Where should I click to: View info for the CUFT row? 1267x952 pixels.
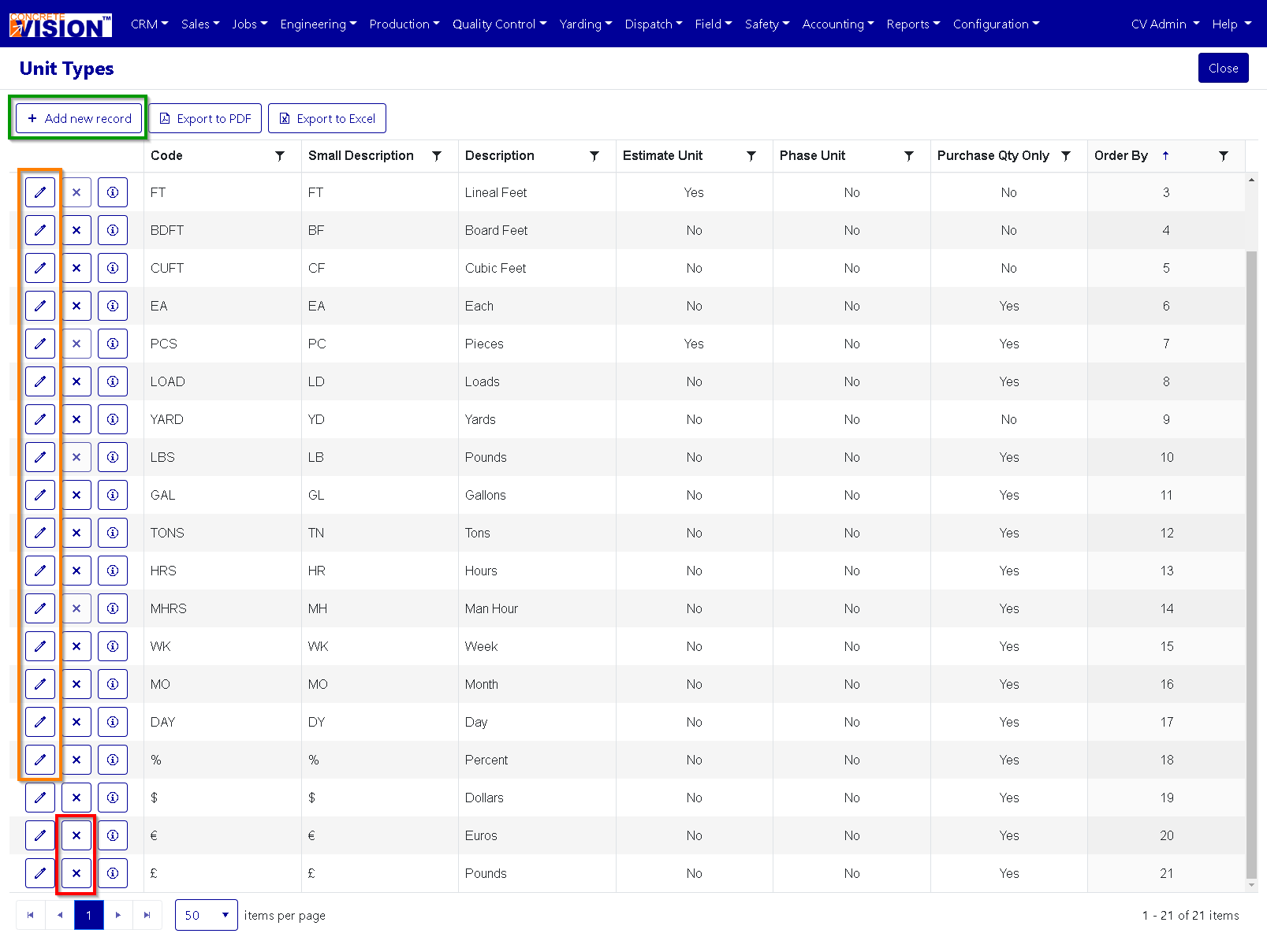tap(113, 268)
